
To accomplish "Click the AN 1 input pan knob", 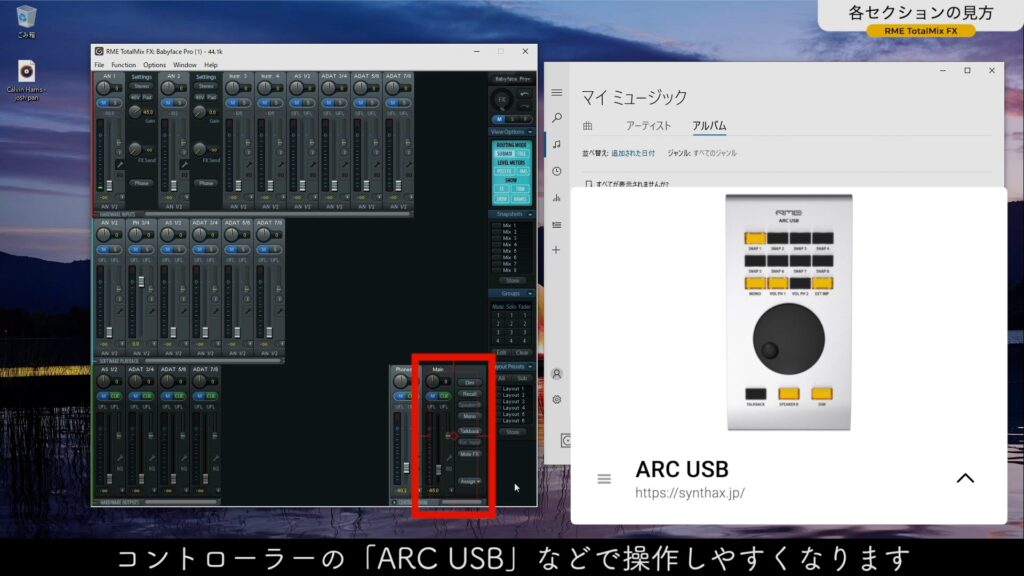I will (104, 88).
